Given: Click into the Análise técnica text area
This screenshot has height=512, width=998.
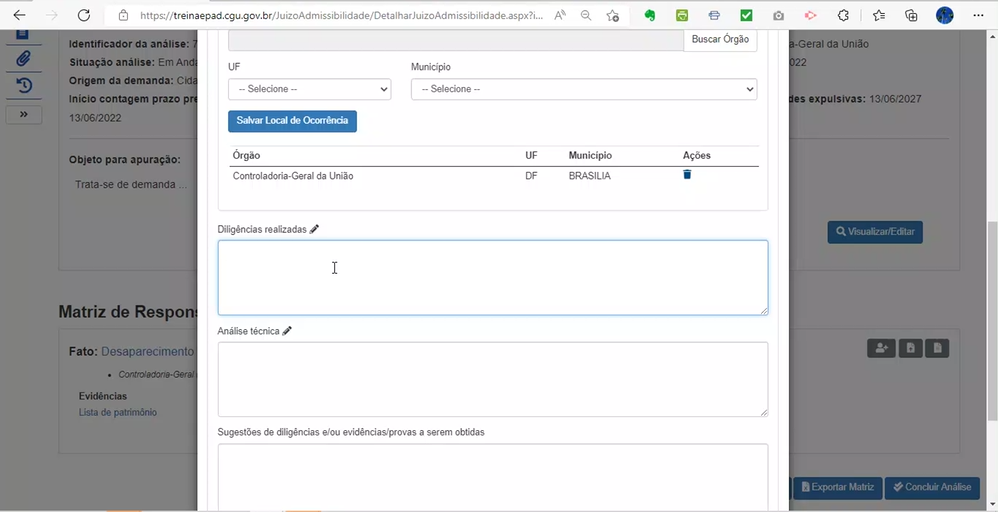Looking at the screenshot, I should click(492, 379).
